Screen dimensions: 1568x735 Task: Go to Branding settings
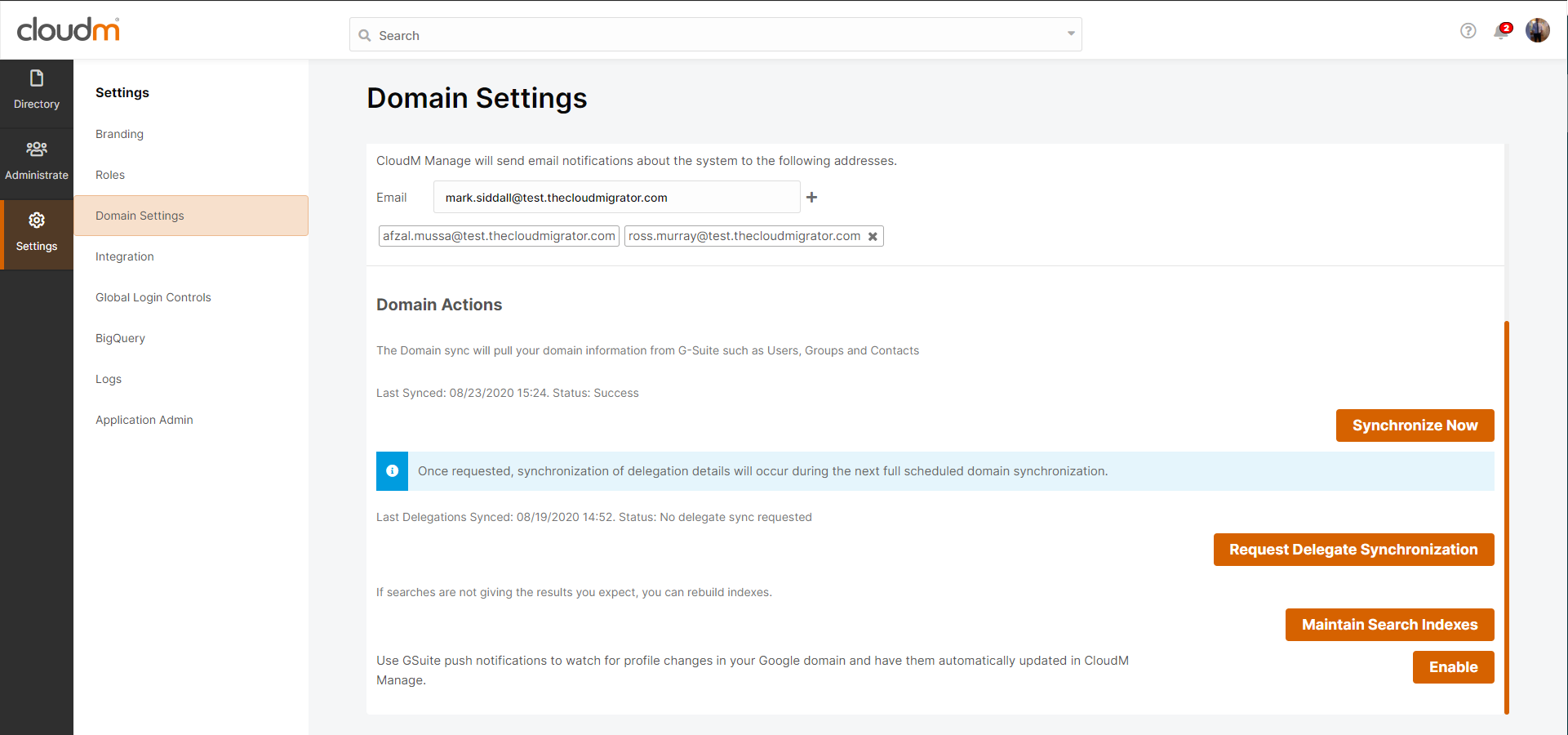tap(119, 134)
